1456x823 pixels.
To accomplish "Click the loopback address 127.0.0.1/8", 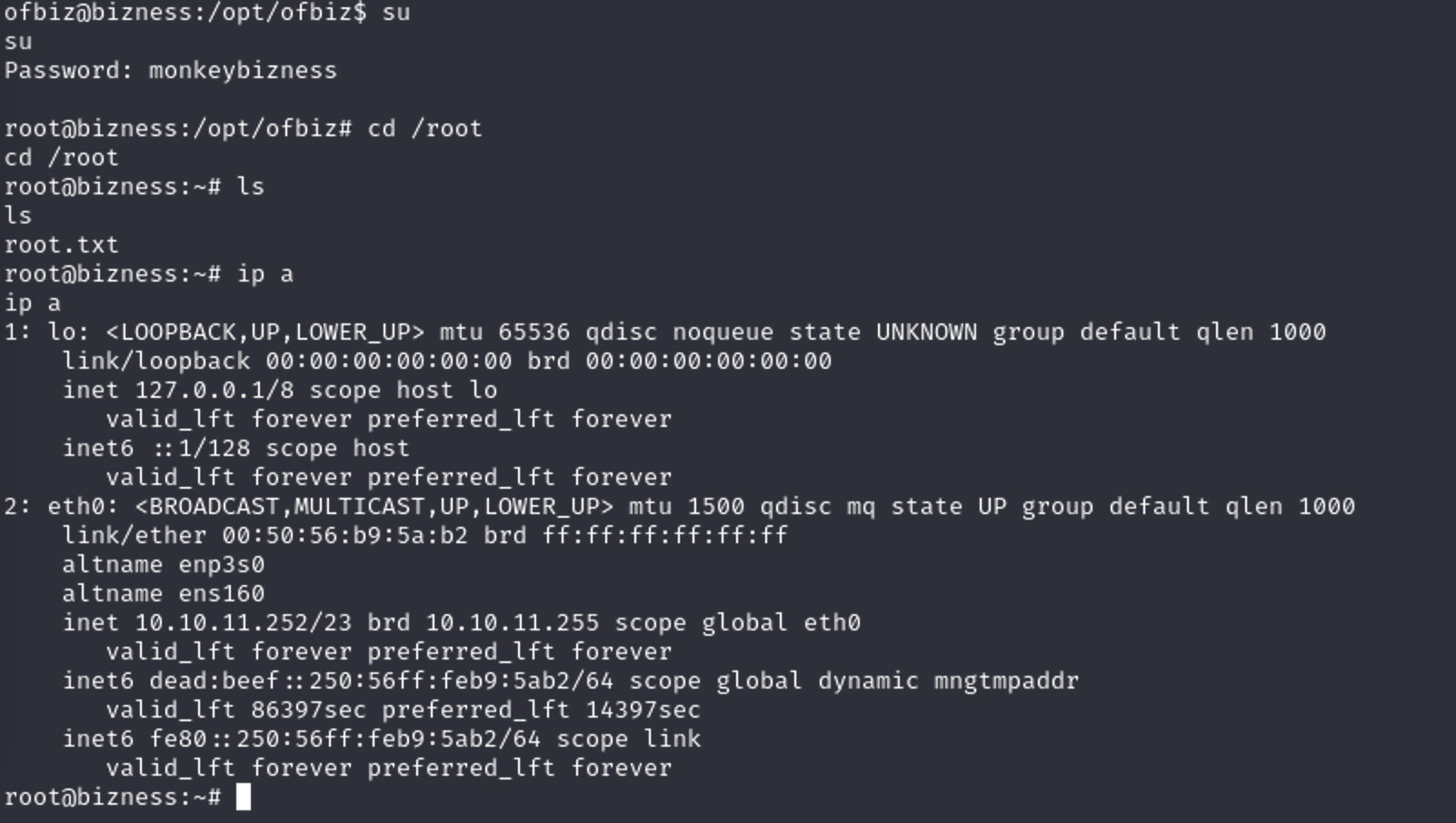I will 214,391.
